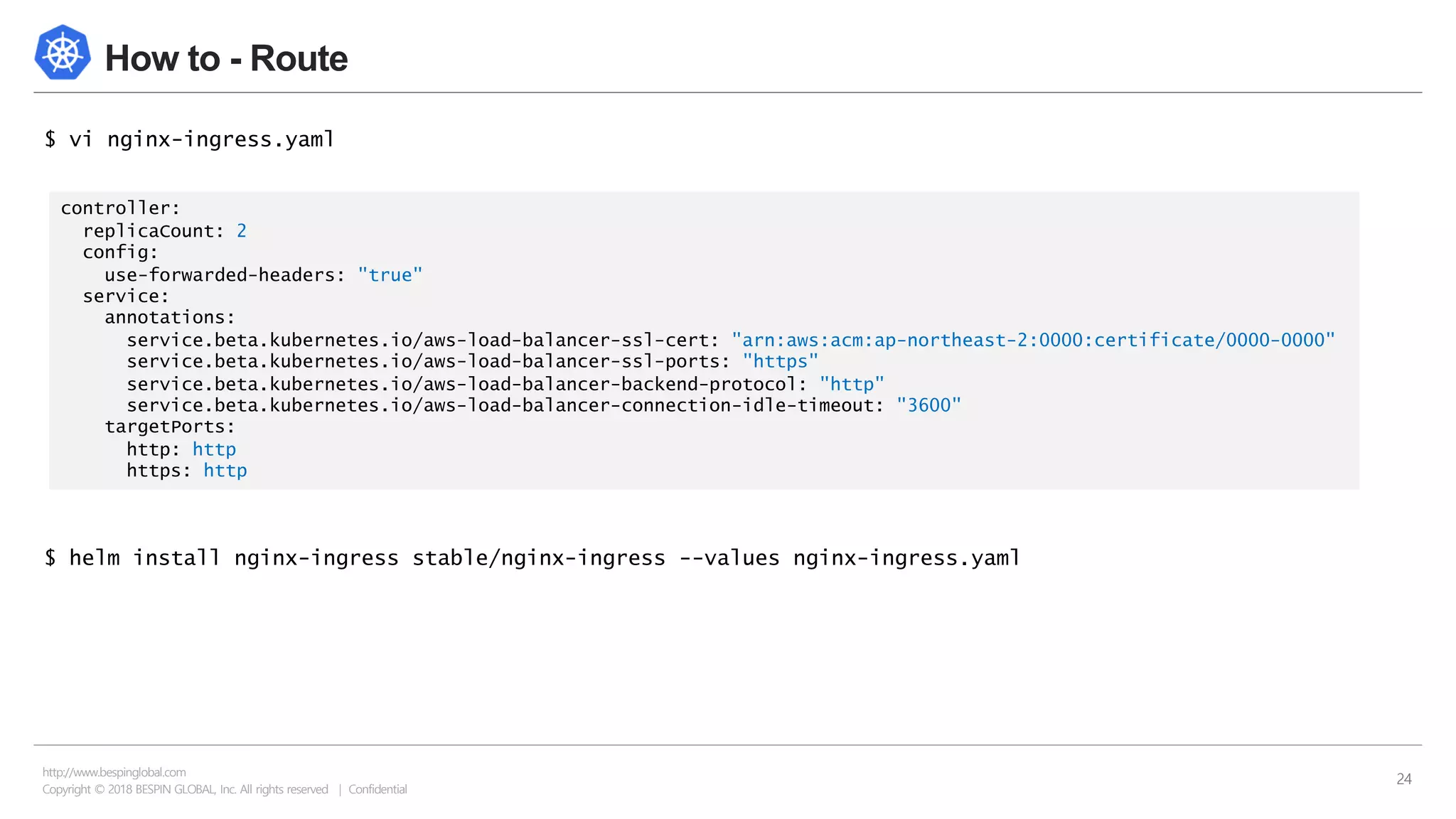Click the 'use-forwarded-headers: "true"' line
Viewport: 1456px width, 819px height.
[264, 274]
